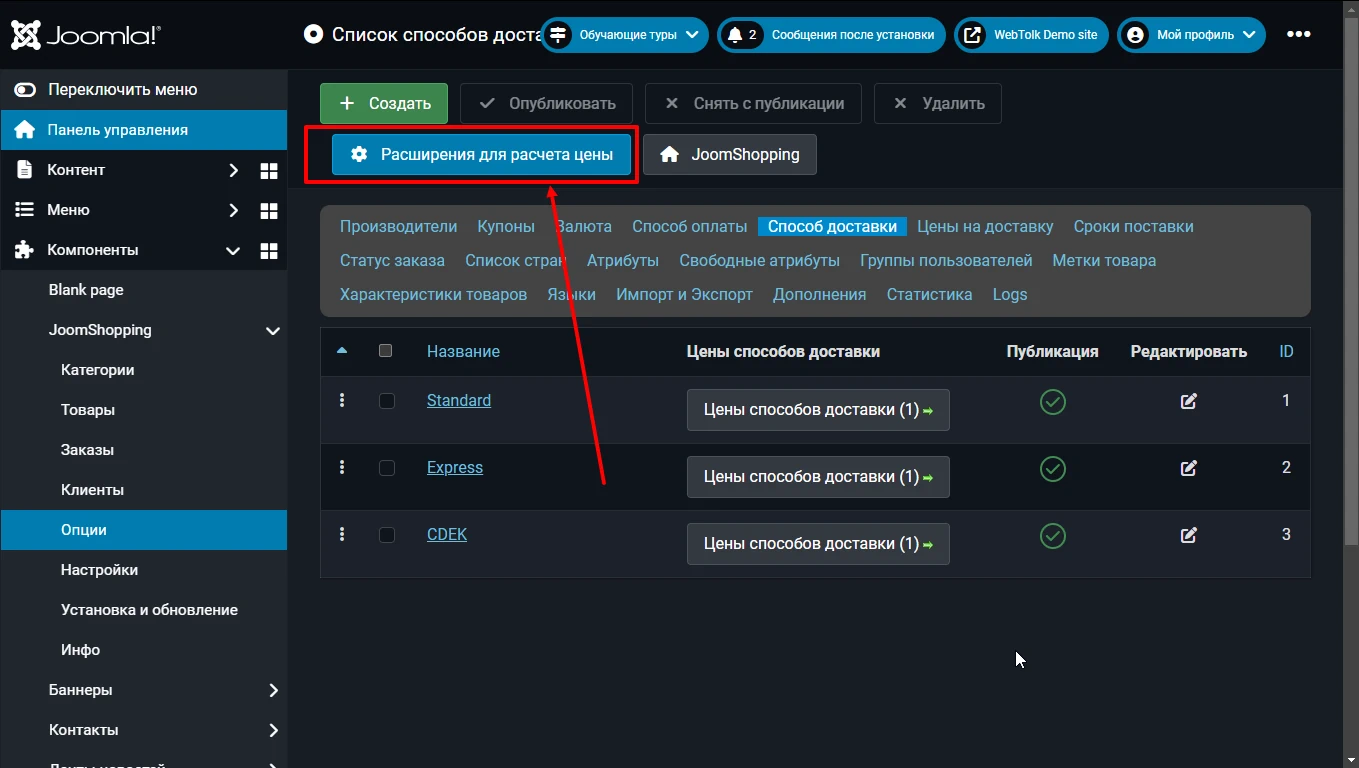Expand the Меню submenu chevron

click(233, 210)
